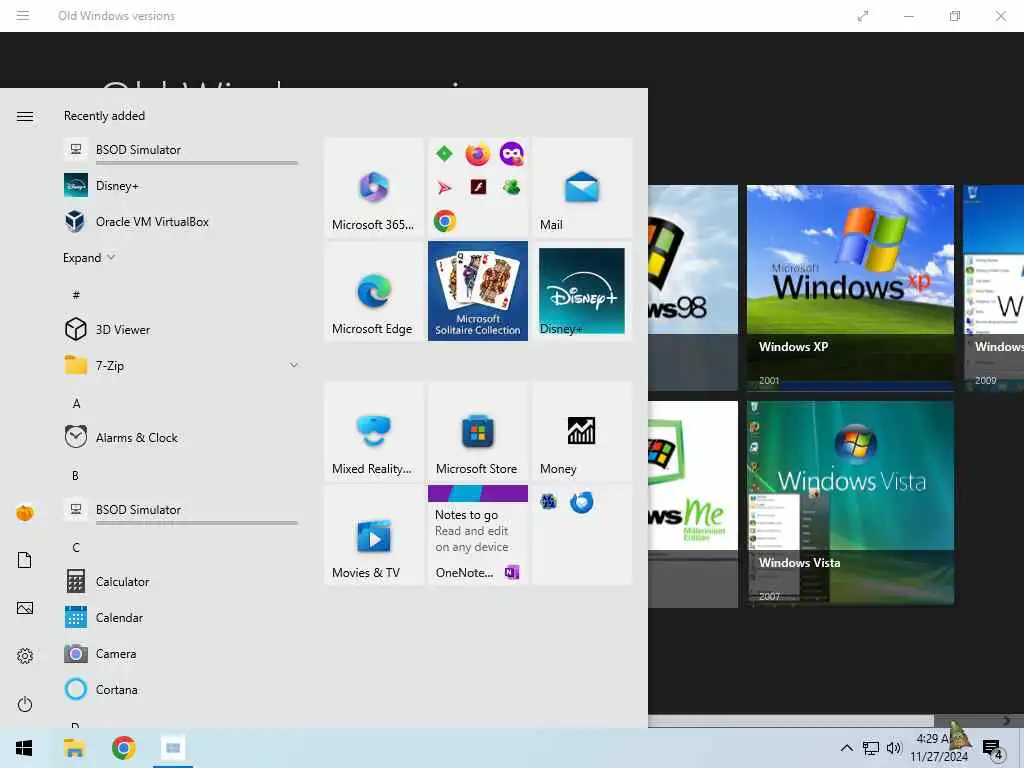This screenshot has width=1024, height=768.
Task: Expand the Start menu navigation hamburger
Action: coord(25,116)
